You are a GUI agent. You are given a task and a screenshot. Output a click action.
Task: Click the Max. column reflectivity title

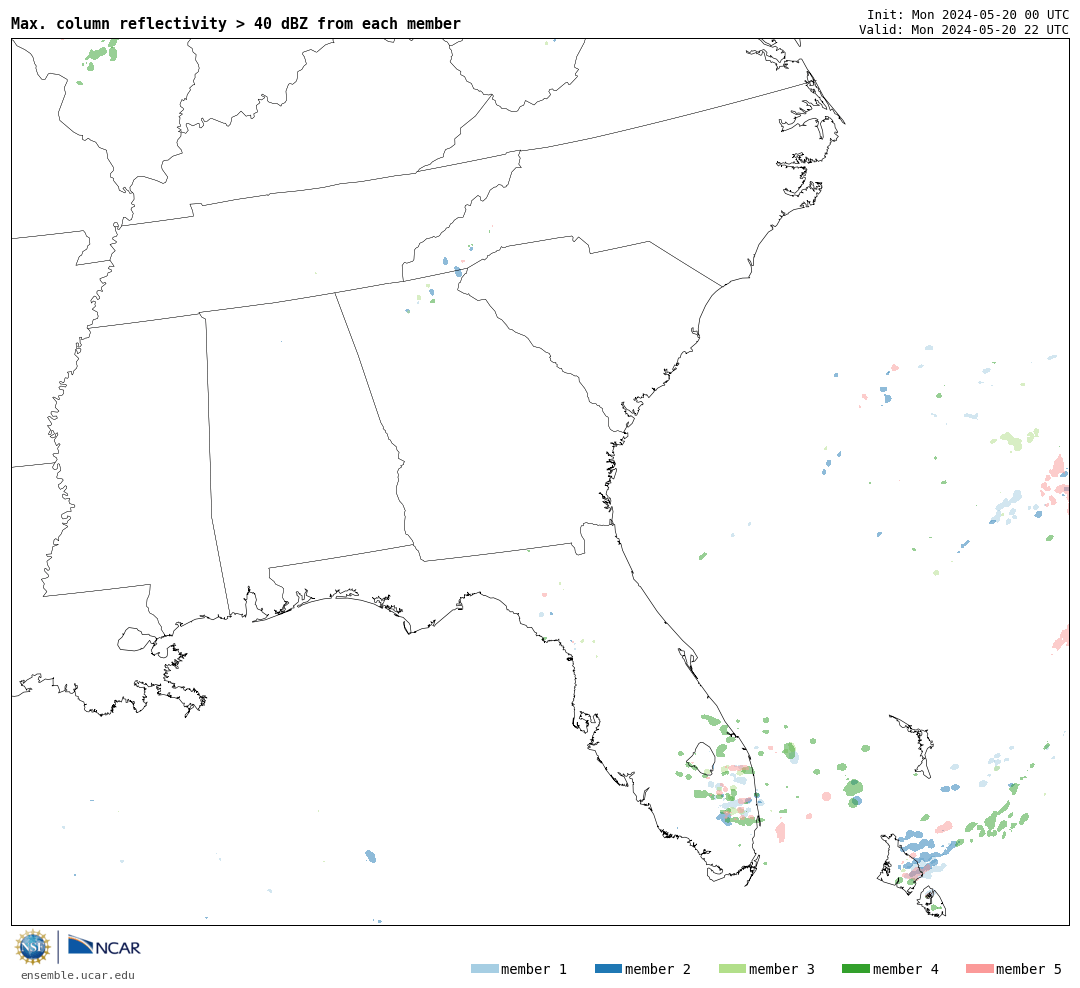click(x=236, y=23)
